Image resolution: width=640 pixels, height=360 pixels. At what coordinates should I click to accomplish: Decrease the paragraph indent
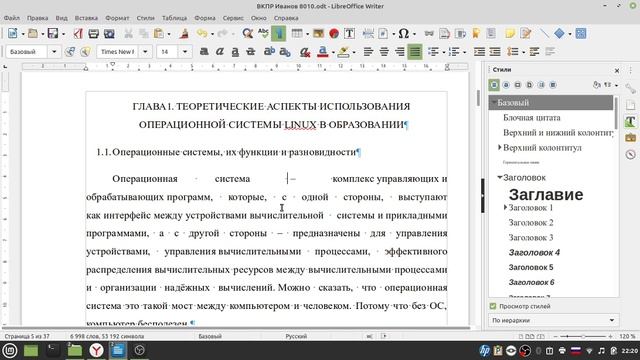point(495,52)
